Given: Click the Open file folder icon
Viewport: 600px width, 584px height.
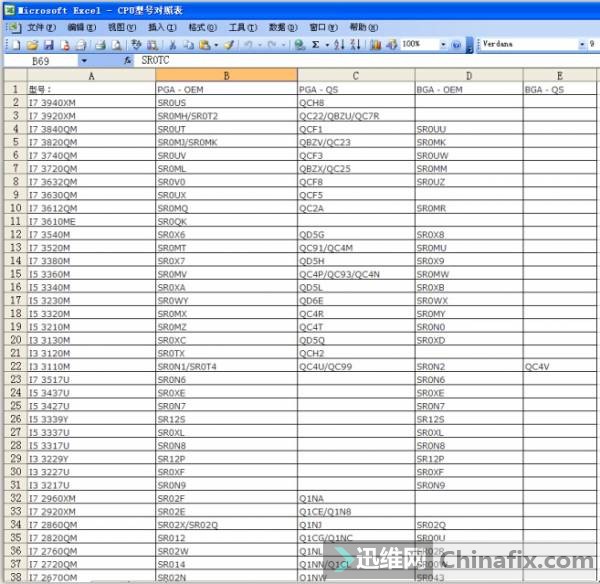Looking at the screenshot, I should tap(32, 45).
